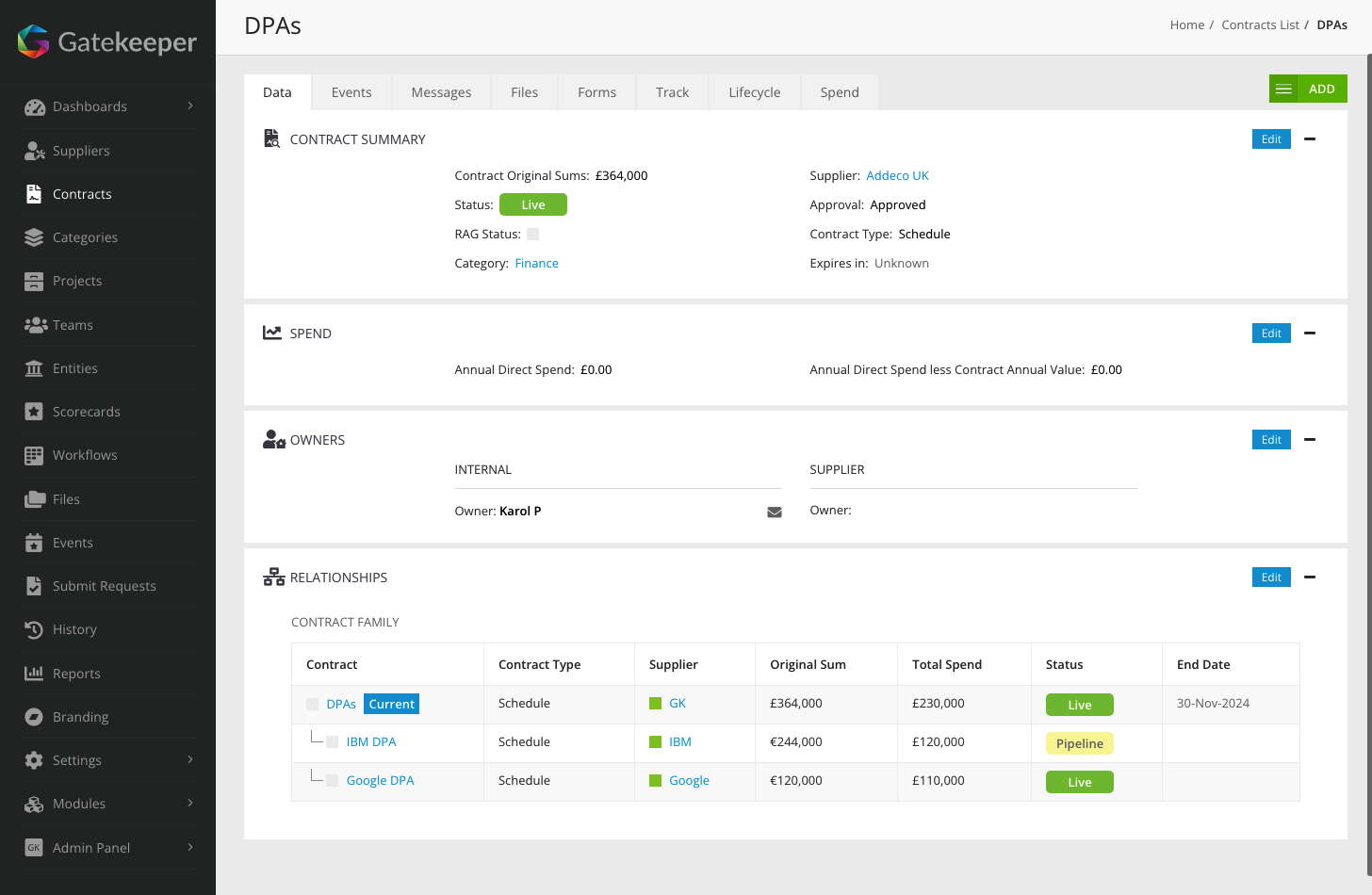
Task: Open Dashboards from the sidebar icon
Action: click(35, 107)
